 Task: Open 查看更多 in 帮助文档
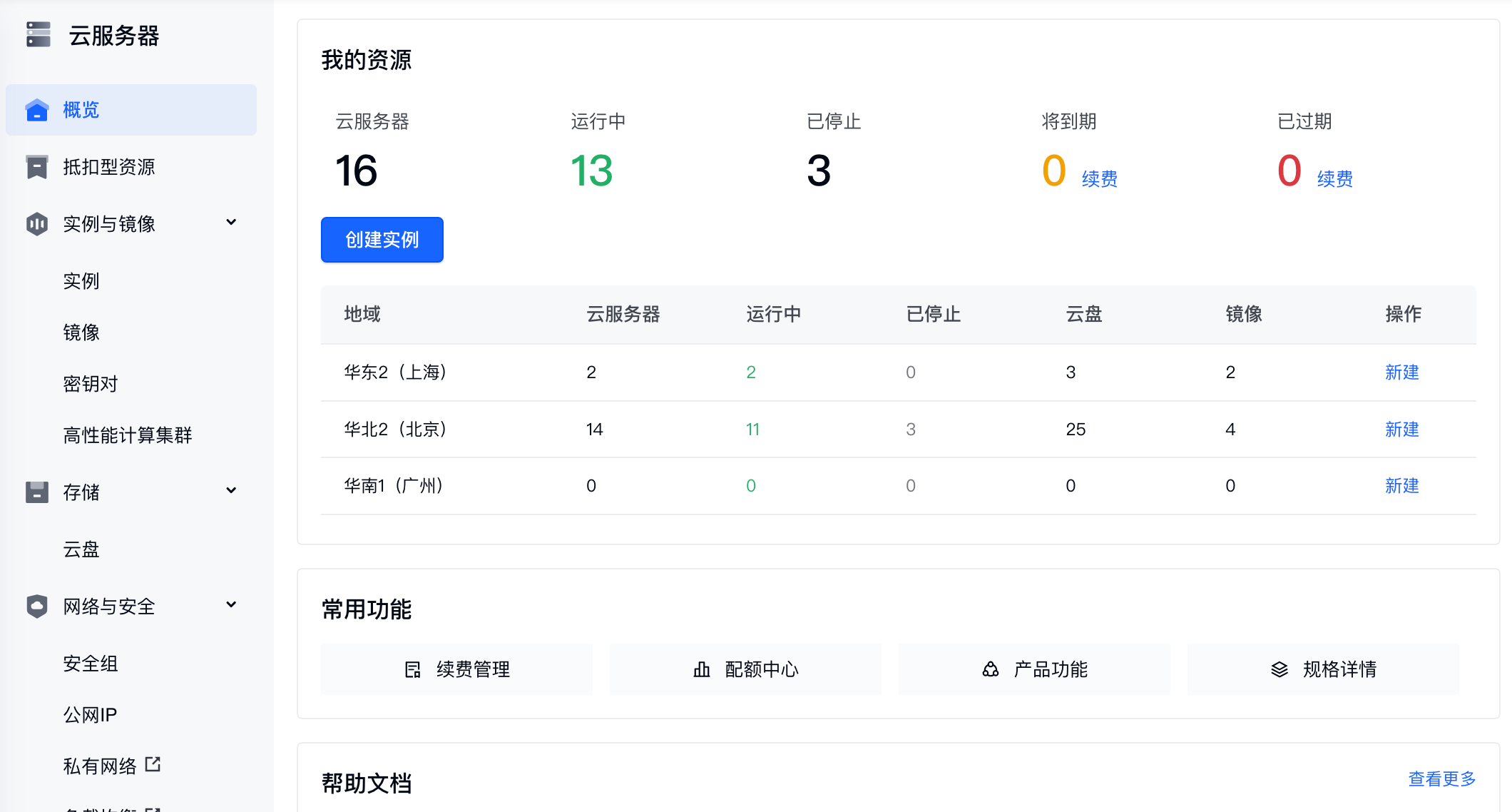click(1441, 778)
